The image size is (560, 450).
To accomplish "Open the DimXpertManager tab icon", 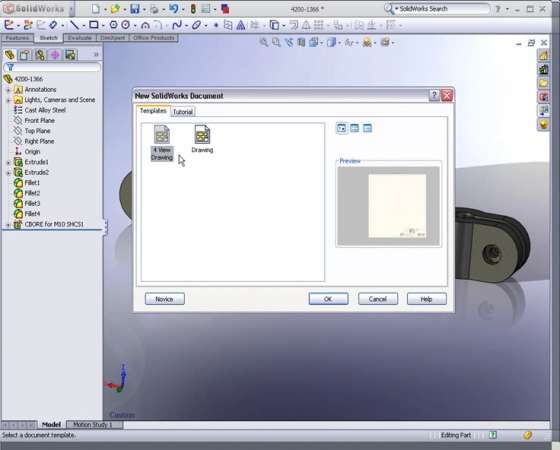I will pyautogui.click(x=55, y=55).
